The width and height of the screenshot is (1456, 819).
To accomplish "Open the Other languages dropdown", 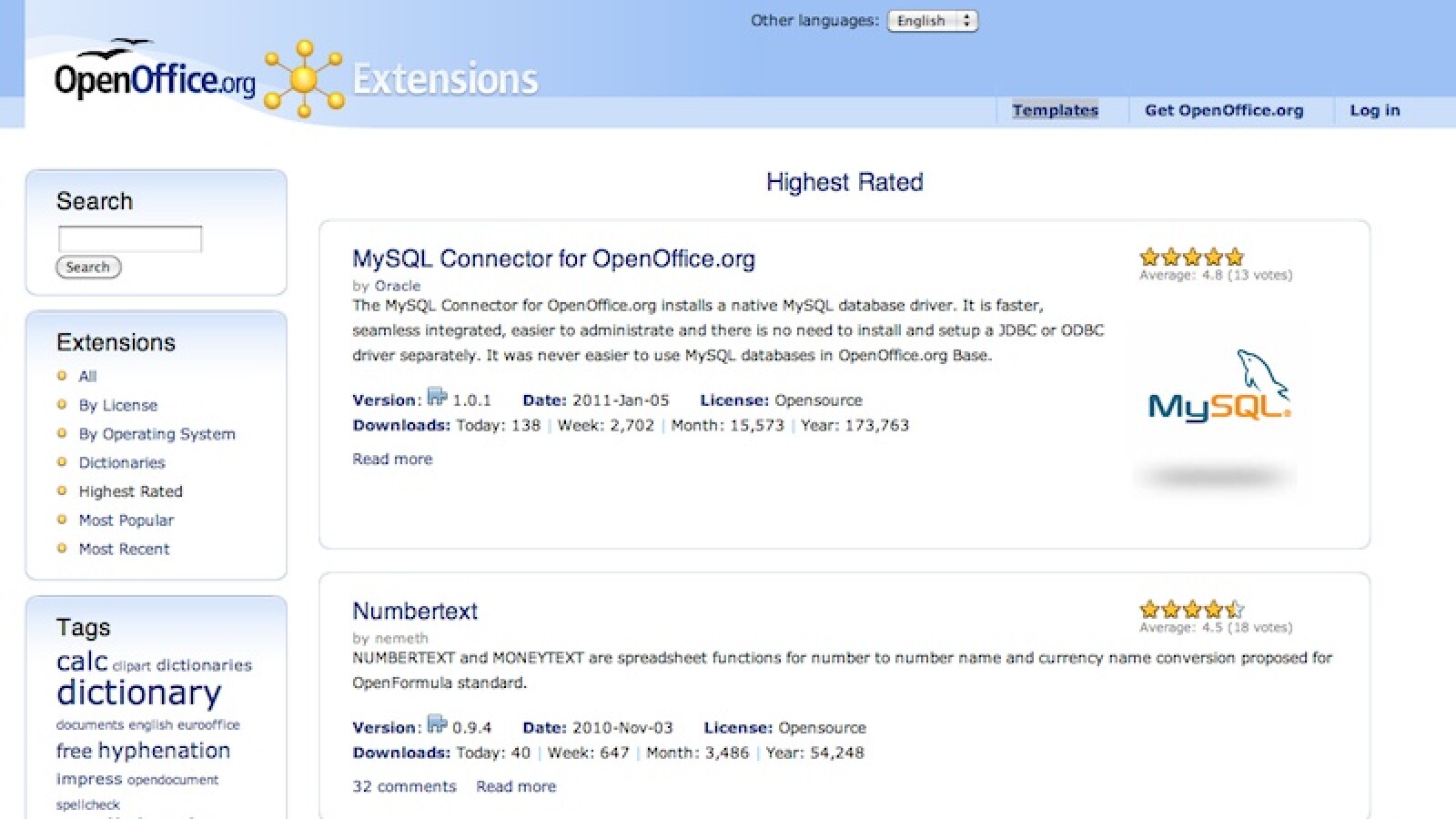I will [x=932, y=21].
